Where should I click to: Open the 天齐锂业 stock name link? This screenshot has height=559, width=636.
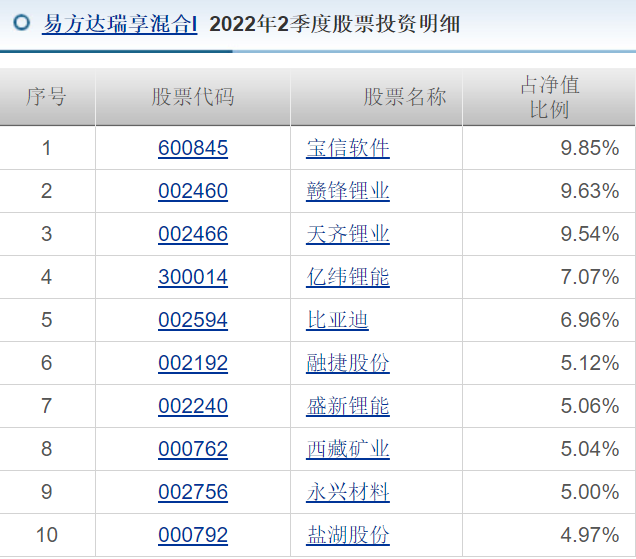point(348,234)
